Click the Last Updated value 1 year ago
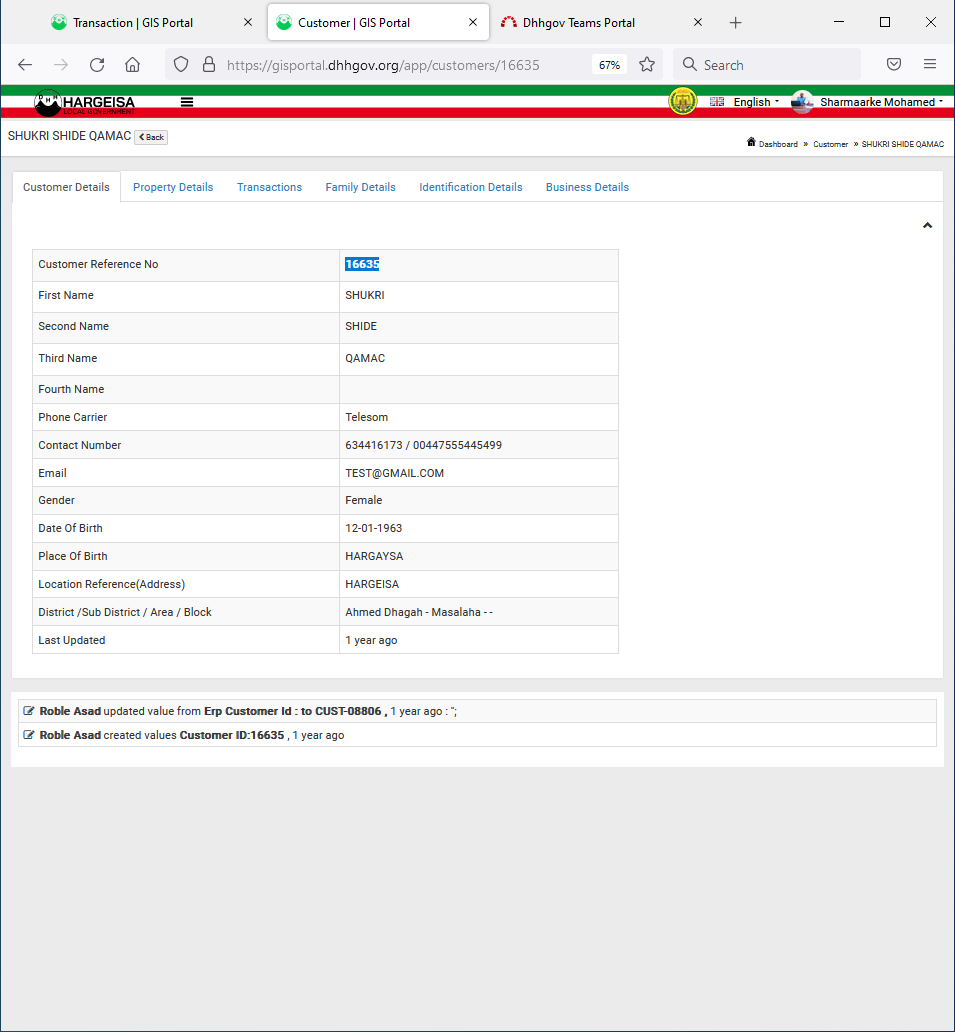 (x=371, y=640)
